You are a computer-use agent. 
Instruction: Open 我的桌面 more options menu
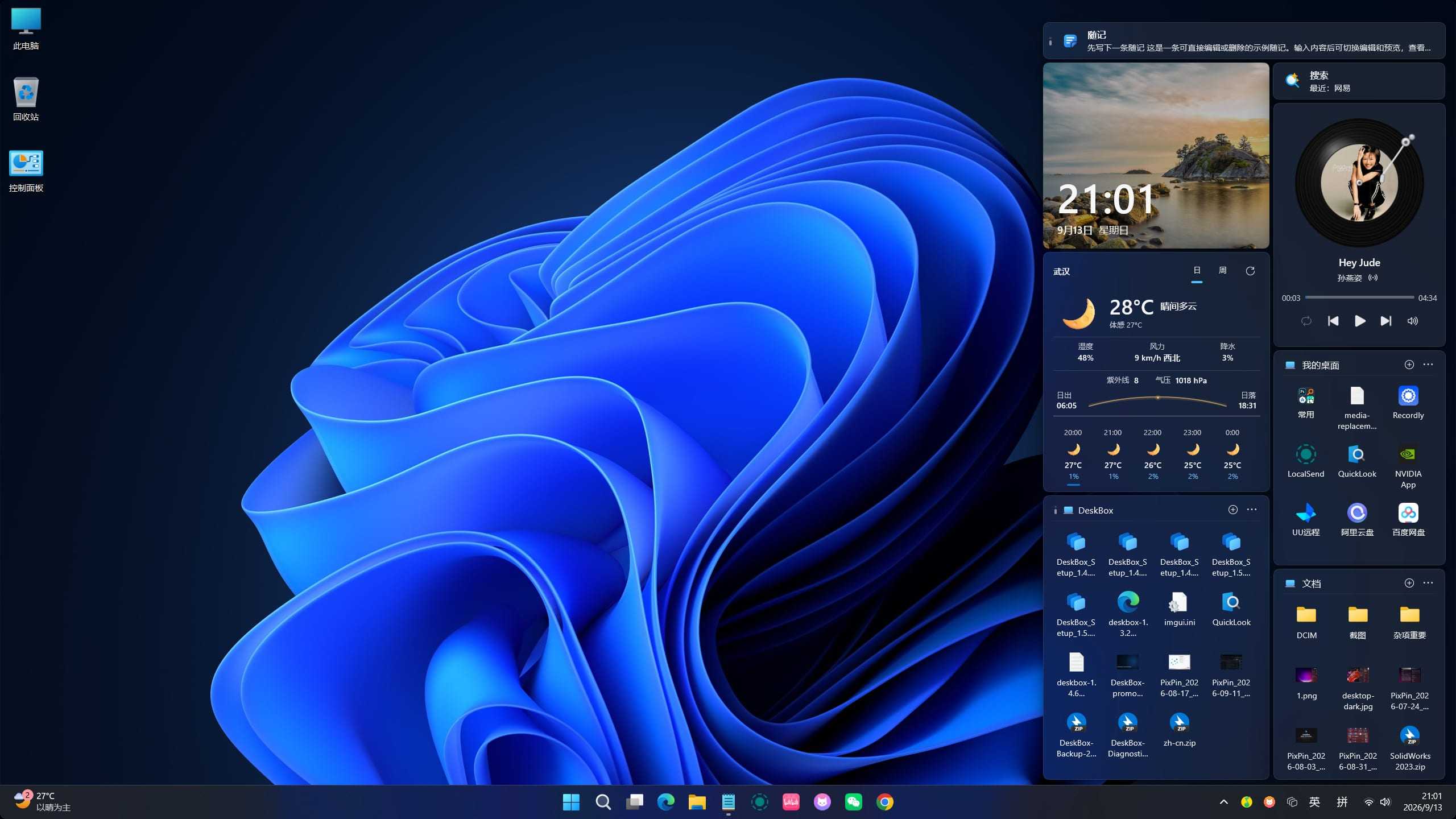(x=1428, y=365)
